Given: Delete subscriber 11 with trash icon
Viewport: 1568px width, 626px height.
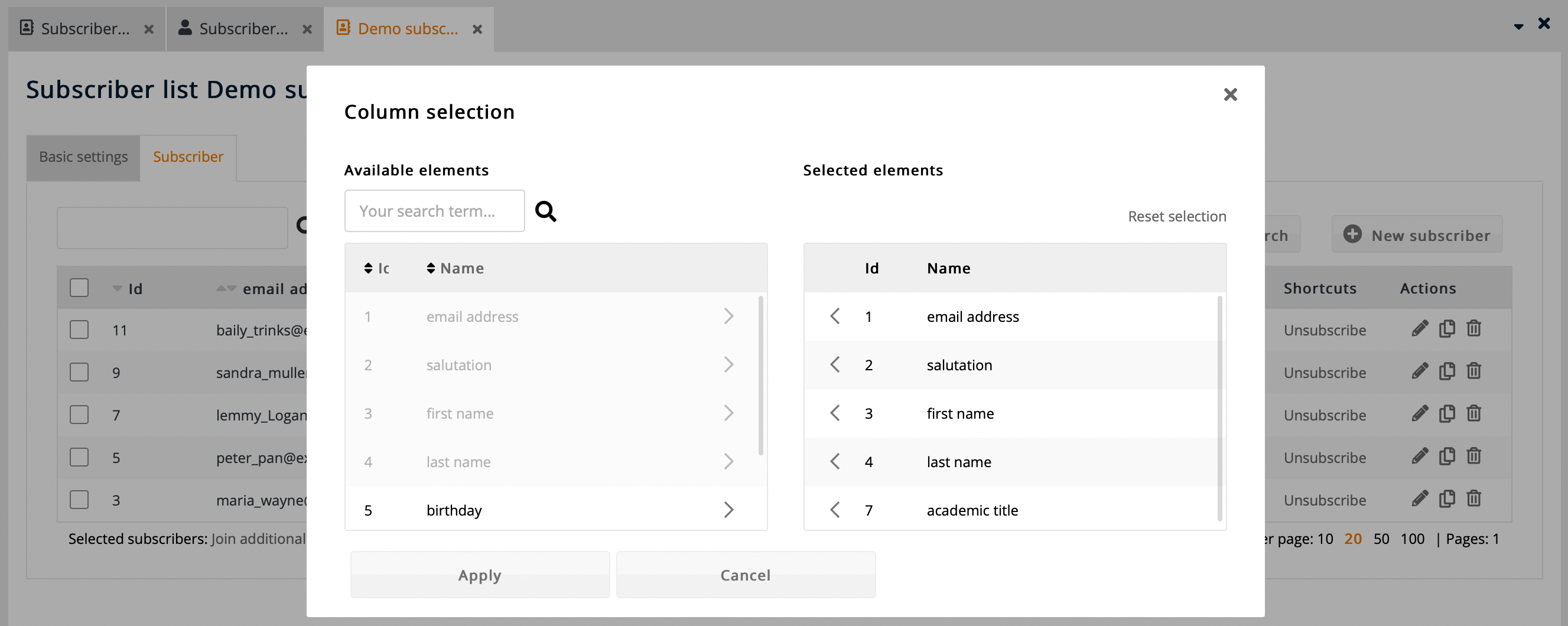Looking at the screenshot, I should (1473, 329).
